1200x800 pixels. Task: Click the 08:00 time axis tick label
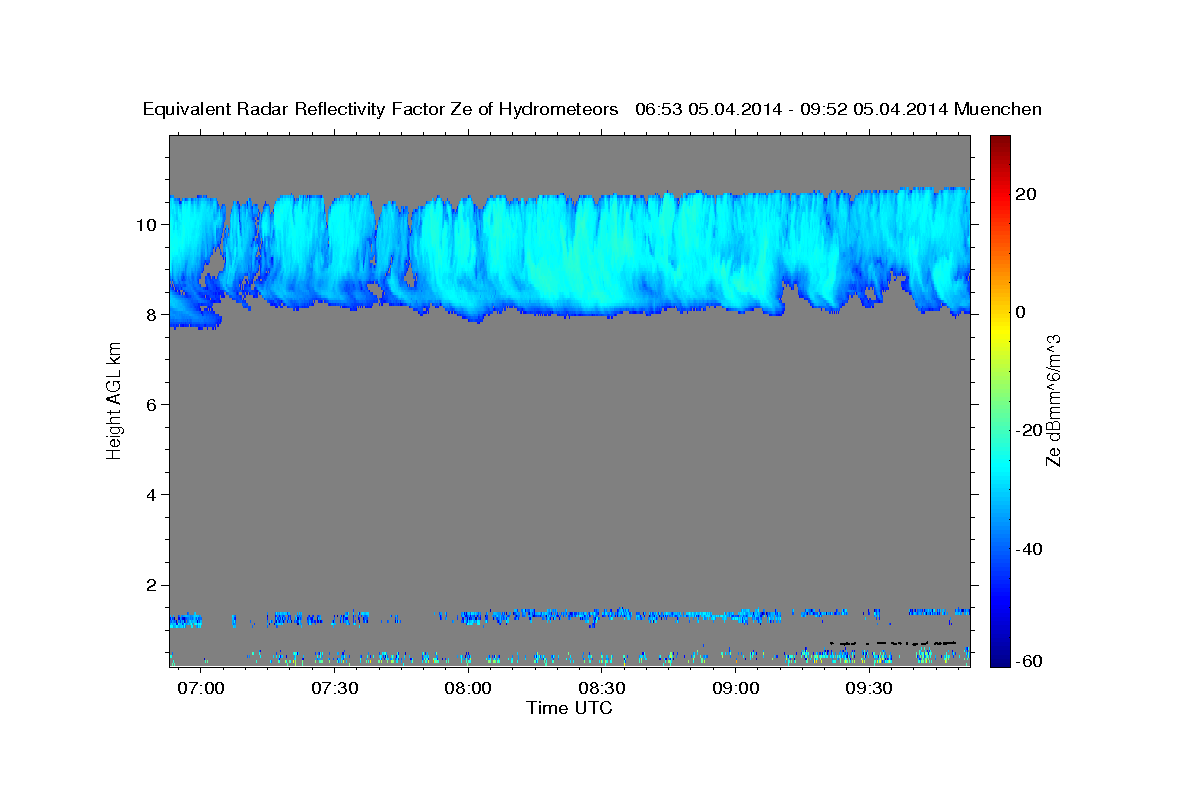pyautogui.click(x=468, y=689)
